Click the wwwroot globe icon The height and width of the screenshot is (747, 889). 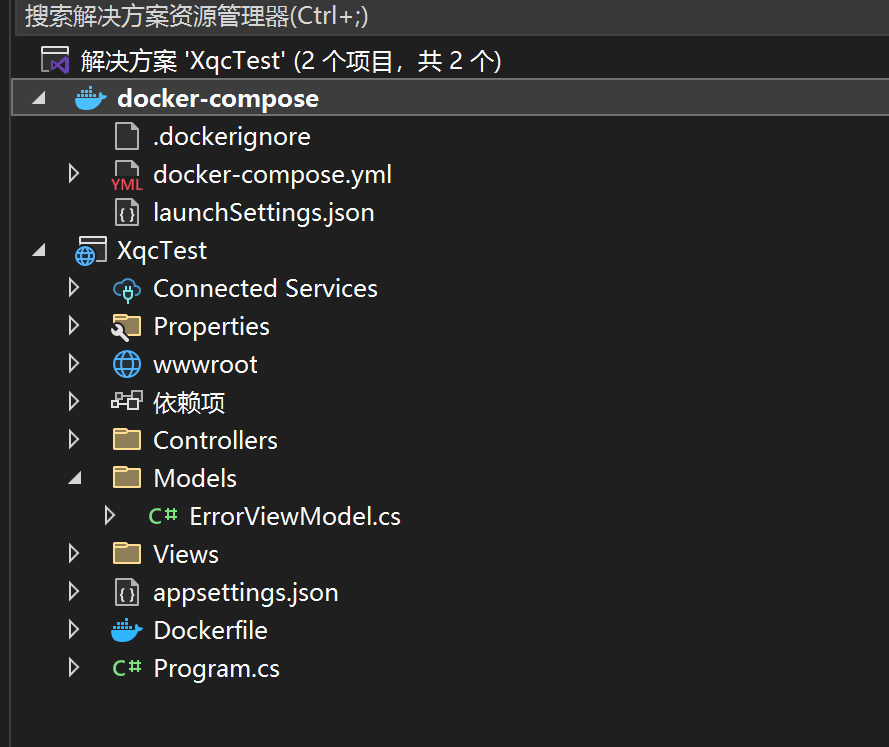(x=127, y=364)
